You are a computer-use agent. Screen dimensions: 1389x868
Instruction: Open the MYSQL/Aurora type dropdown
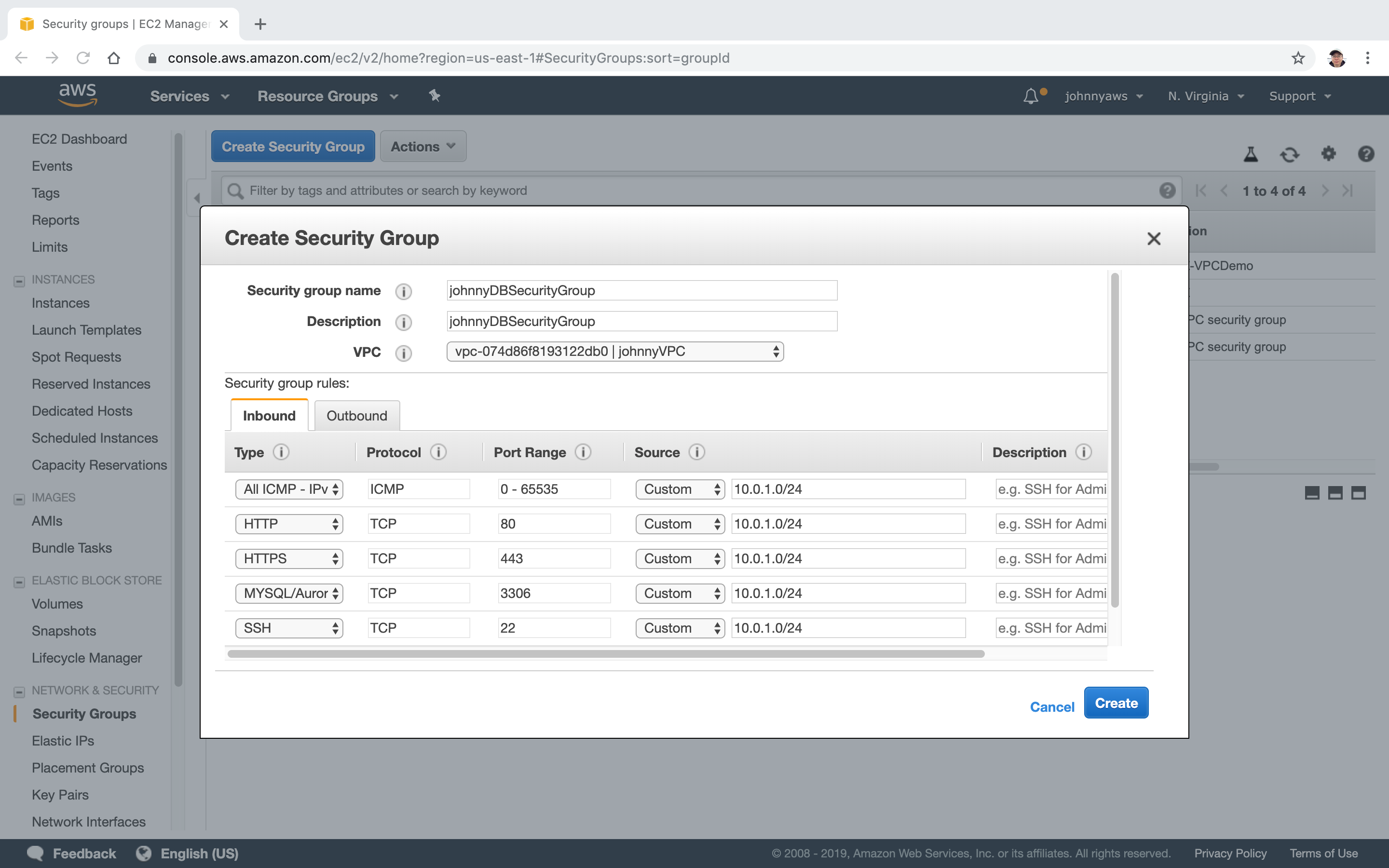289,593
